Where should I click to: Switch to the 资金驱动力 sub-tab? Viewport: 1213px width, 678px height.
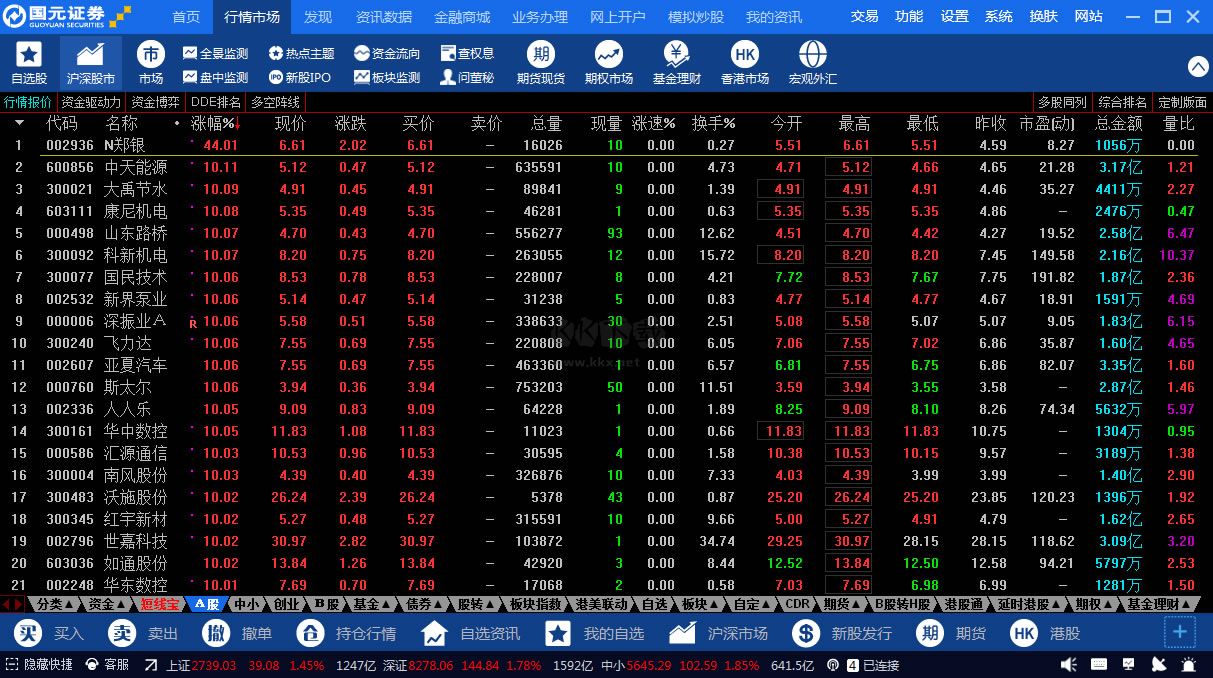[x=91, y=102]
